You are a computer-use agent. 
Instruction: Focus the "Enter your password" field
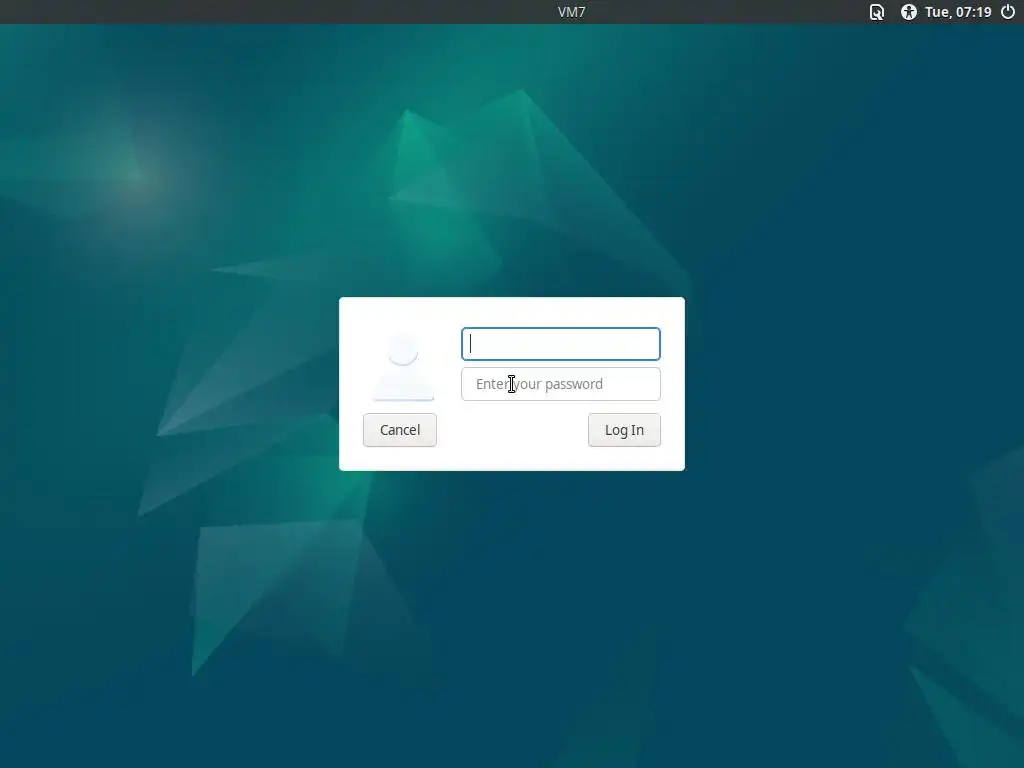(560, 384)
